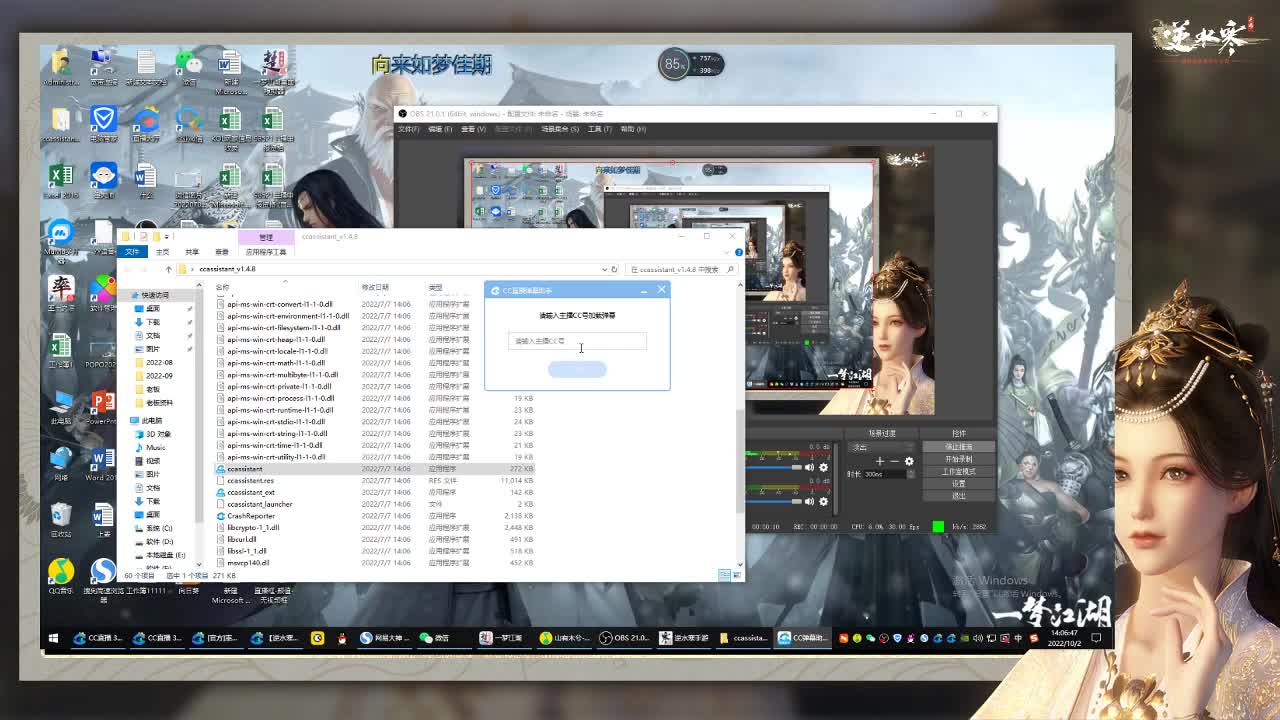Open 文件(F) menu in OBS
This screenshot has height=720, width=1280.
click(409, 129)
